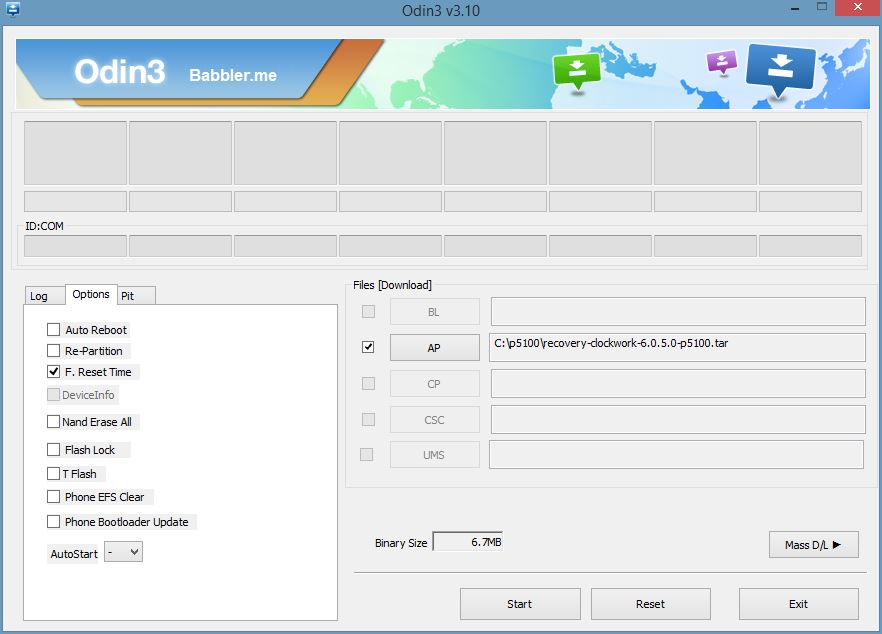
Task: Click the Odin3 logo in banner
Action: point(120,71)
